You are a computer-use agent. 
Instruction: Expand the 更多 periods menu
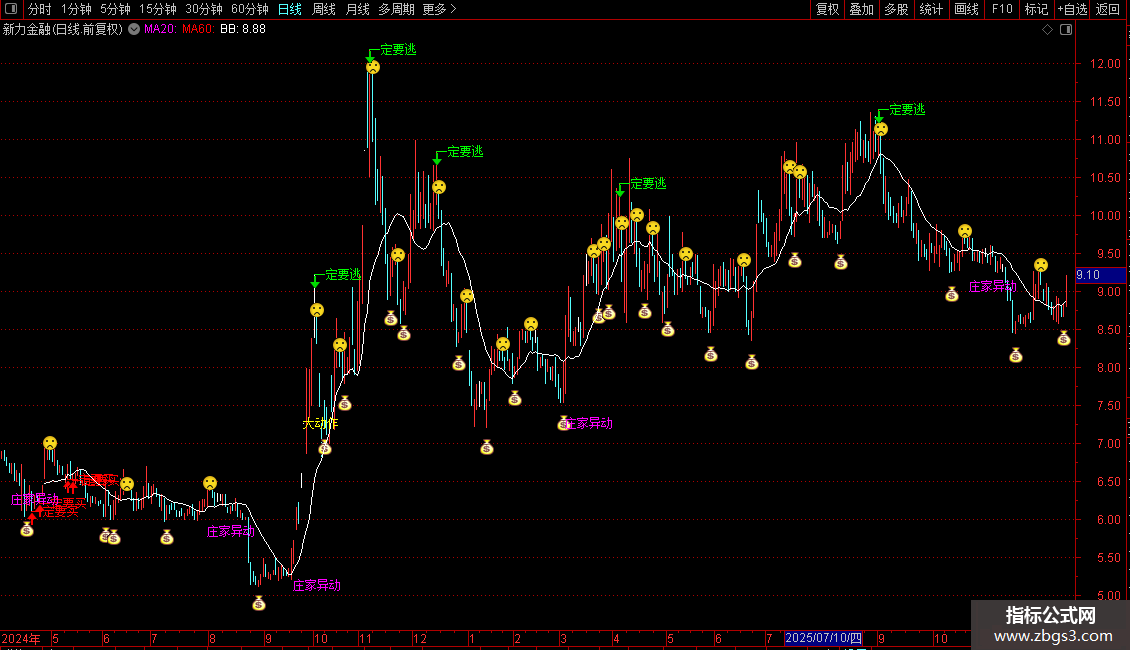click(x=440, y=9)
